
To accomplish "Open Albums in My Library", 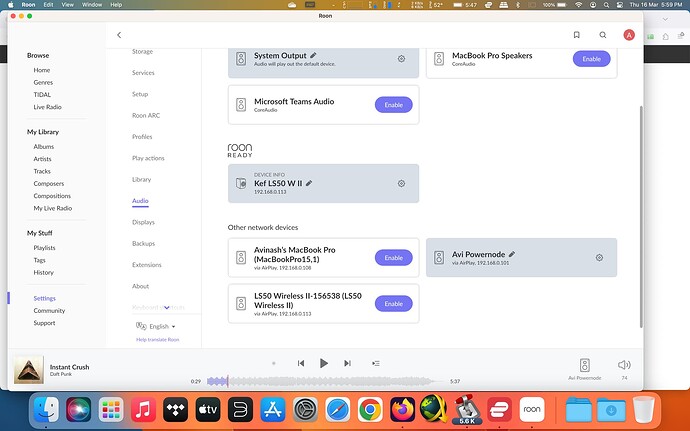I will pyautogui.click(x=44, y=147).
